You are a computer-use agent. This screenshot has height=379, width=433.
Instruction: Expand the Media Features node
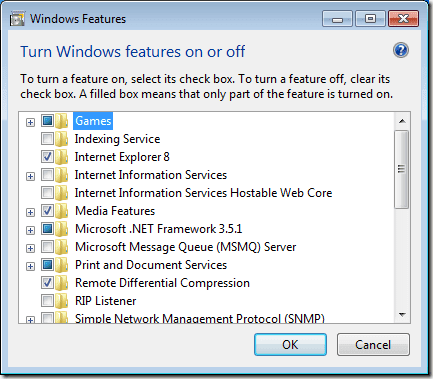tap(30, 212)
